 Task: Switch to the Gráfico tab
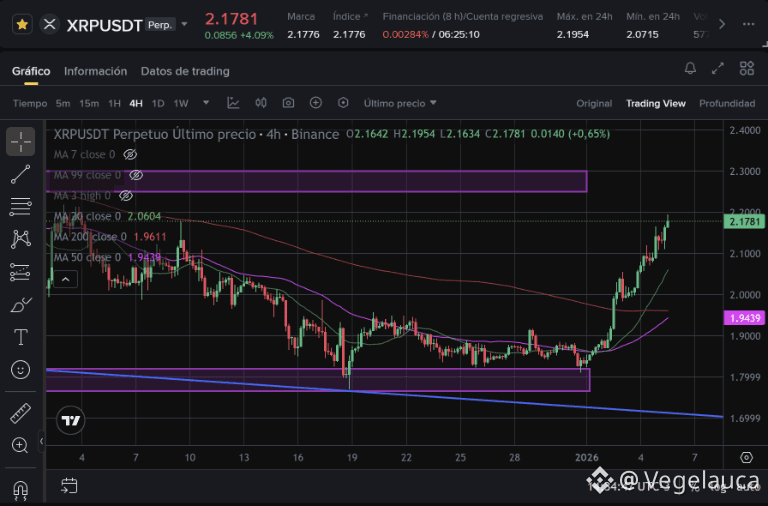point(31,71)
